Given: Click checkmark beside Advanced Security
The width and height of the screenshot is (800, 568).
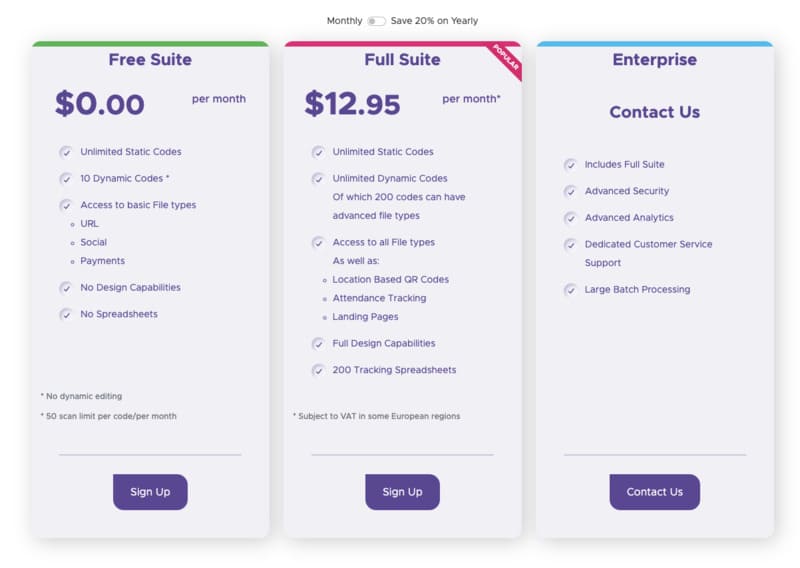Looking at the screenshot, I should 570,191.
